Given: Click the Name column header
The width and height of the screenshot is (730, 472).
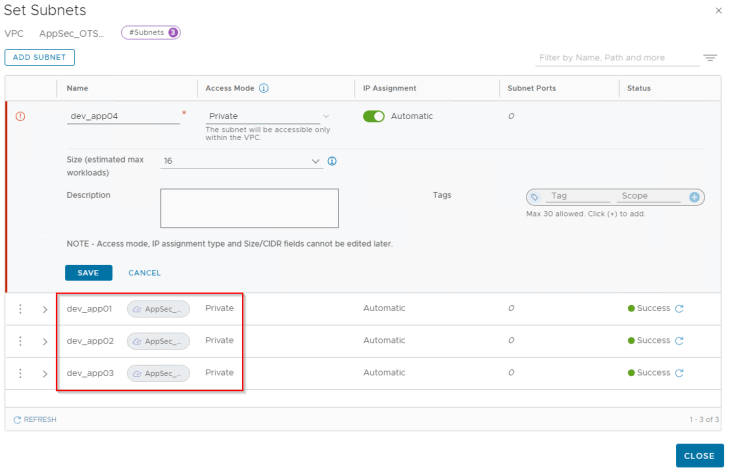Looking at the screenshot, I should [x=77, y=88].
